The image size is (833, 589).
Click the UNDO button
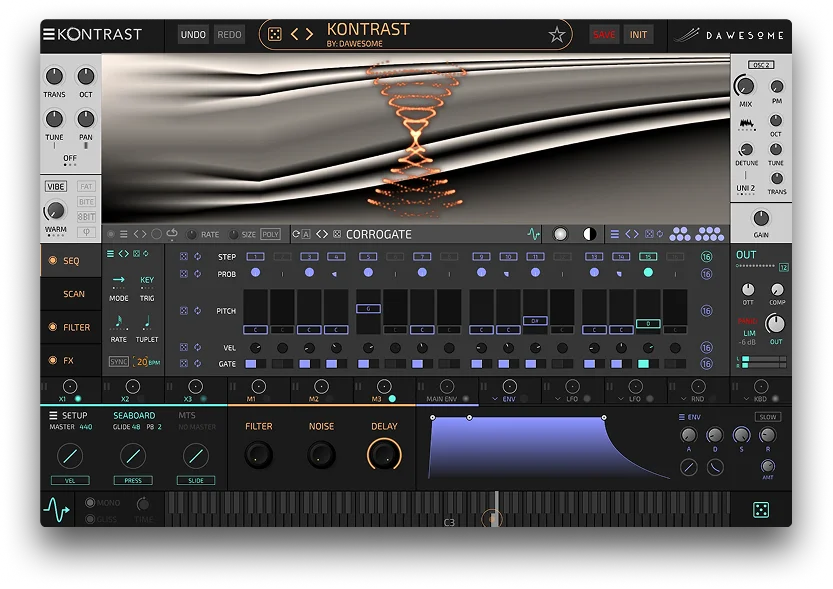[193, 35]
